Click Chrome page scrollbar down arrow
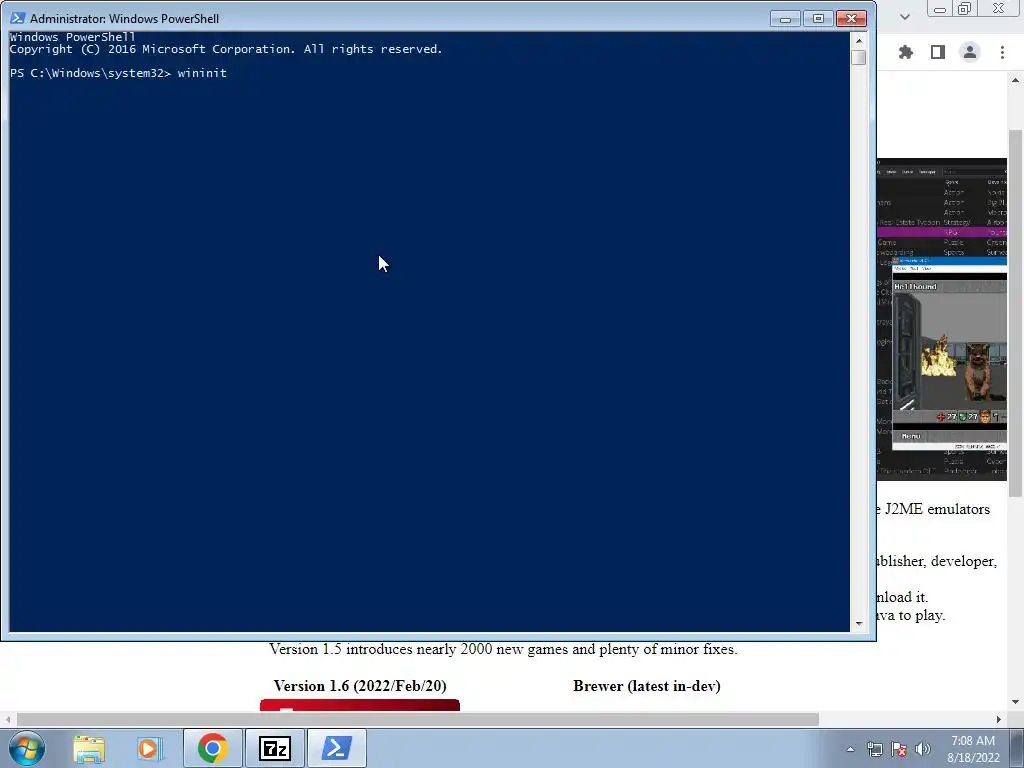Image resolution: width=1024 pixels, height=768 pixels. (x=1016, y=702)
